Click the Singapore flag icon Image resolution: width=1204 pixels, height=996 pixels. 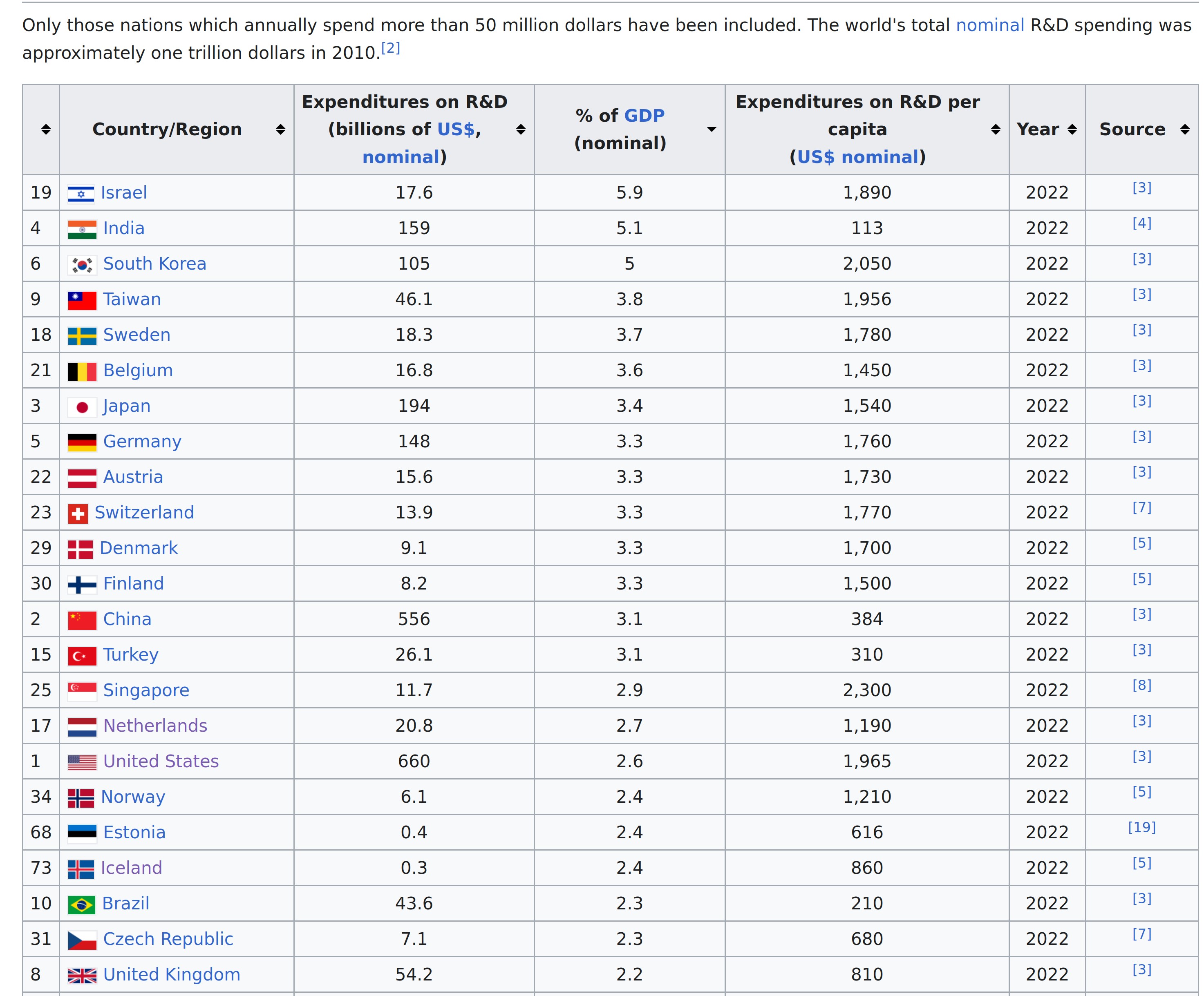click(x=82, y=691)
